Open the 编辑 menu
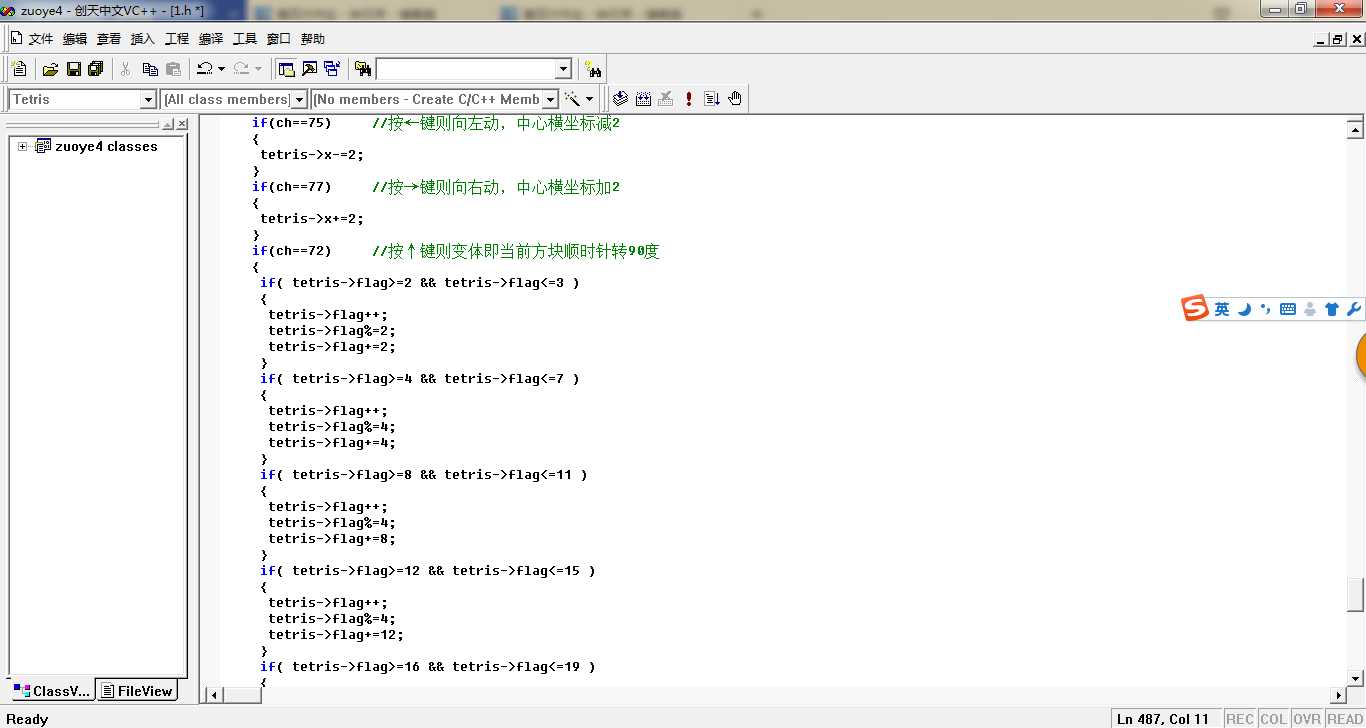Viewport: 1366px width, 728px height. (x=75, y=39)
